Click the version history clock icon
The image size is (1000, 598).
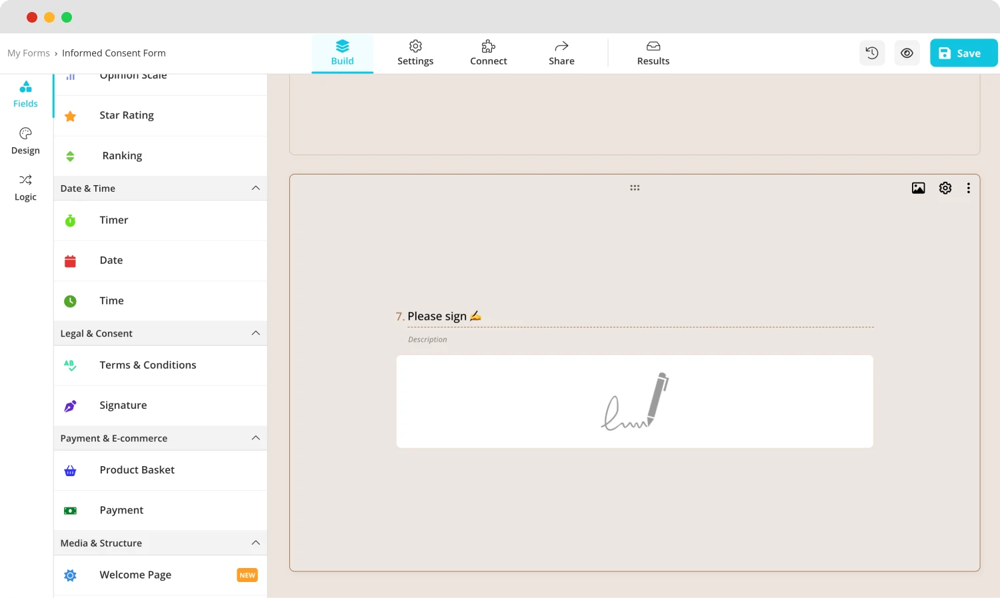click(872, 53)
